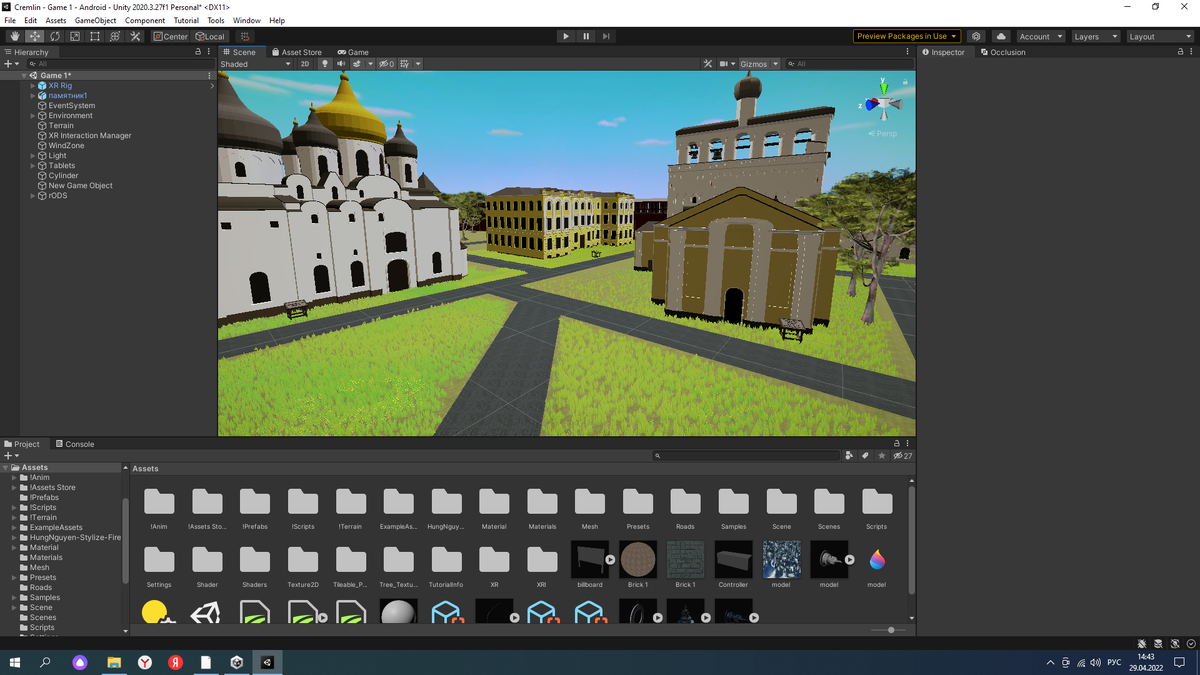The image size is (1200, 675).
Task: Open the GameObject menu
Action: point(95,20)
